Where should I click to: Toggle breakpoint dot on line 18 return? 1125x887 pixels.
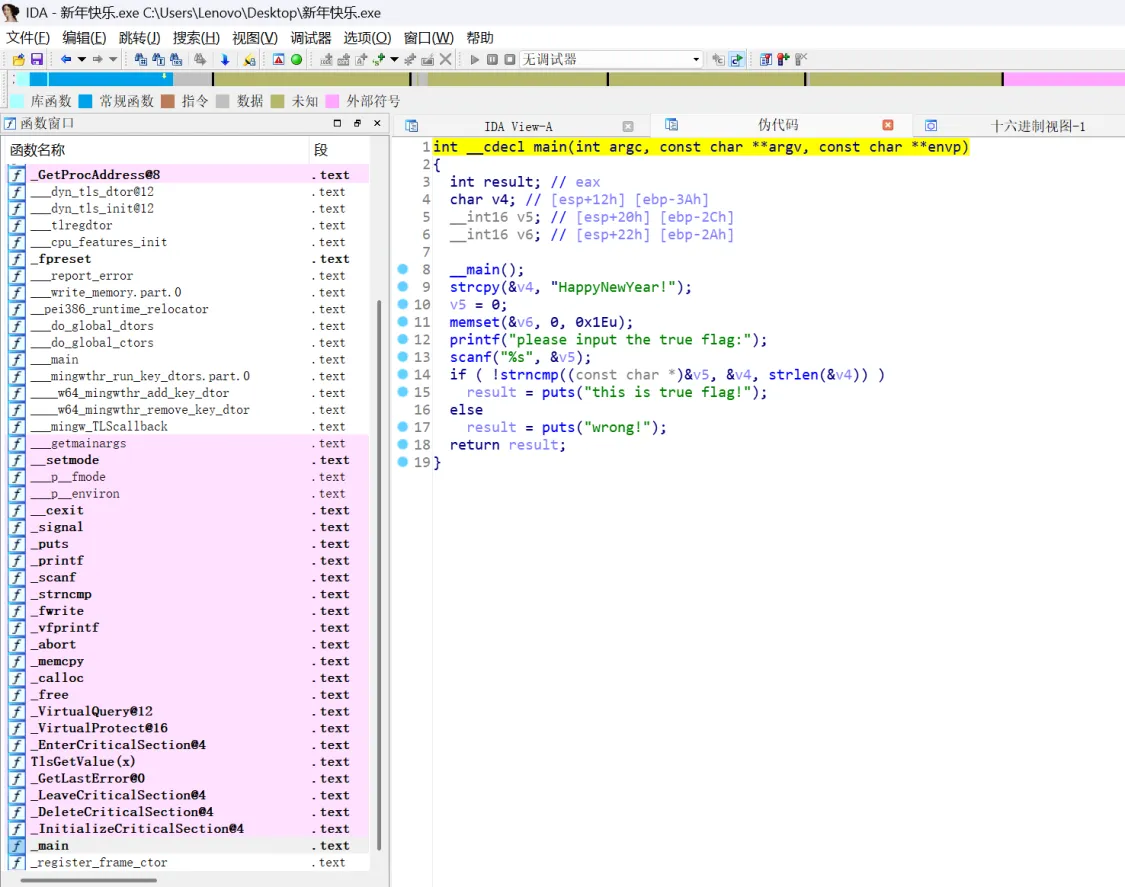coord(403,444)
